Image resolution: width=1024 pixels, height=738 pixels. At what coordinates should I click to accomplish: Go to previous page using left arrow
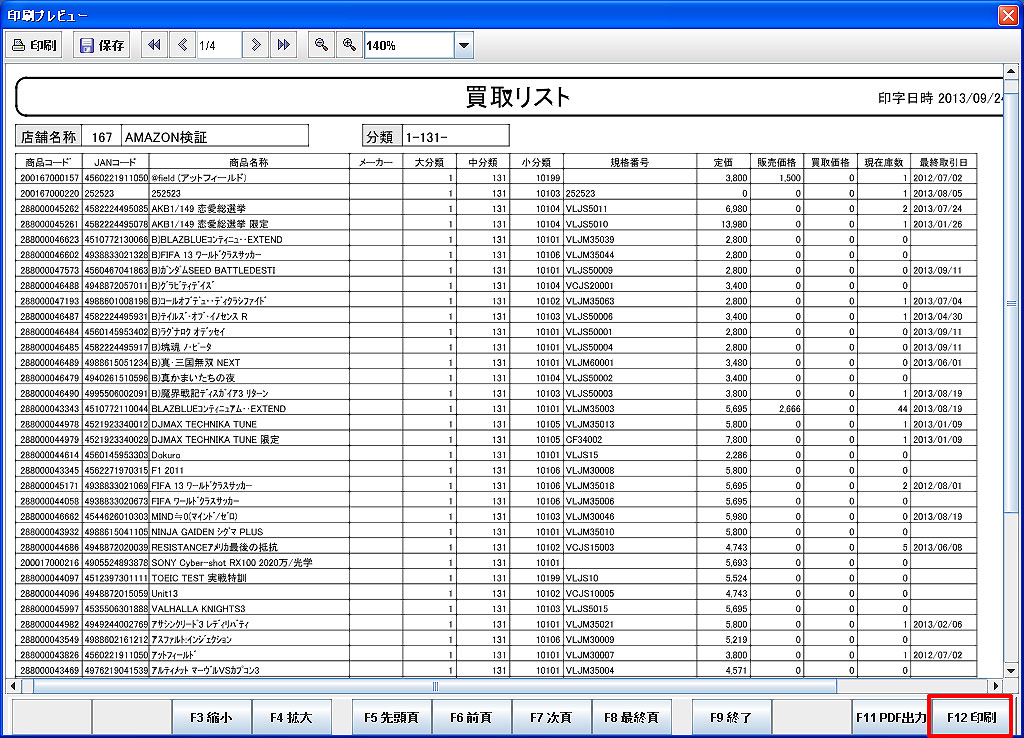pyautogui.click(x=182, y=45)
